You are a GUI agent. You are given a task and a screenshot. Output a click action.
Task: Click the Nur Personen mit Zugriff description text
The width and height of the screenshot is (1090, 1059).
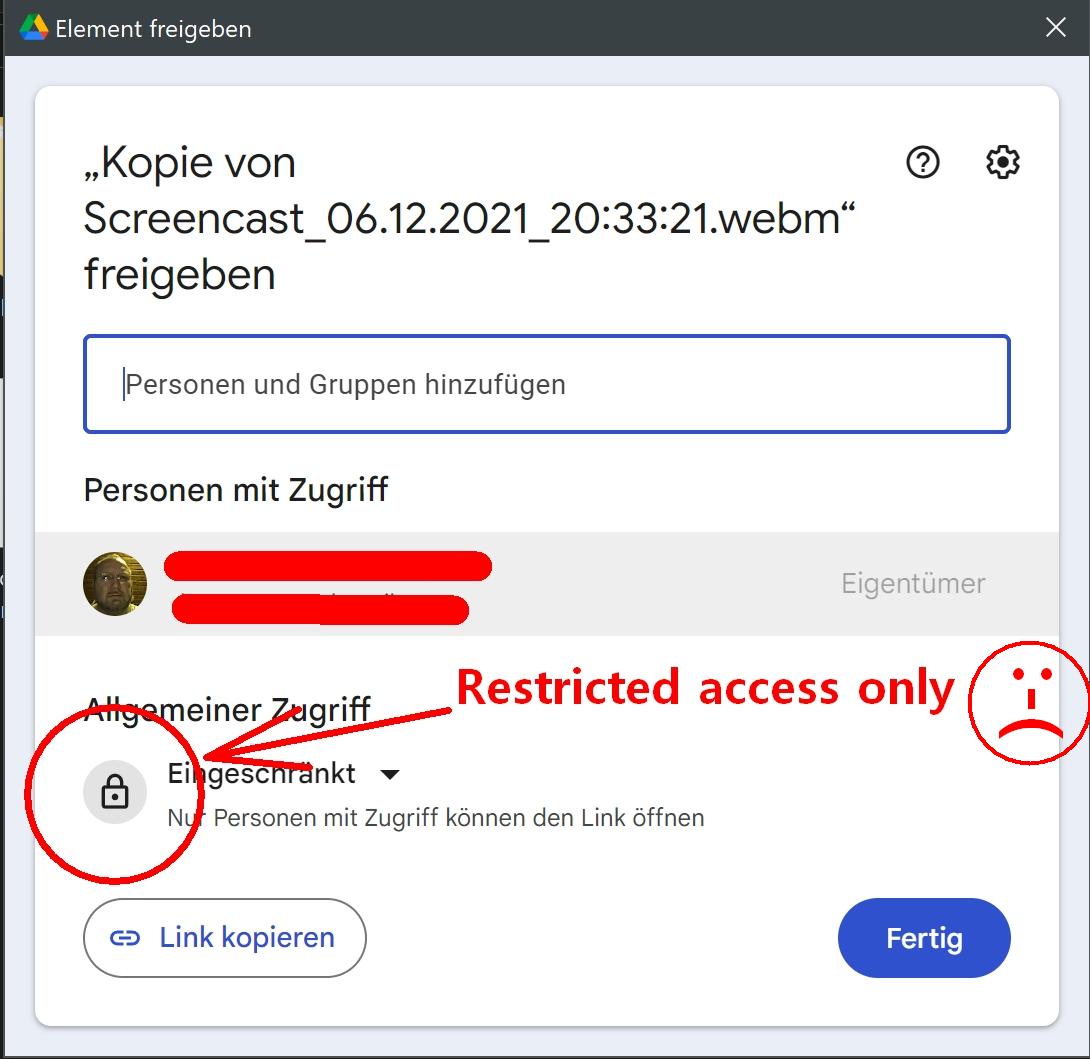click(436, 818)
